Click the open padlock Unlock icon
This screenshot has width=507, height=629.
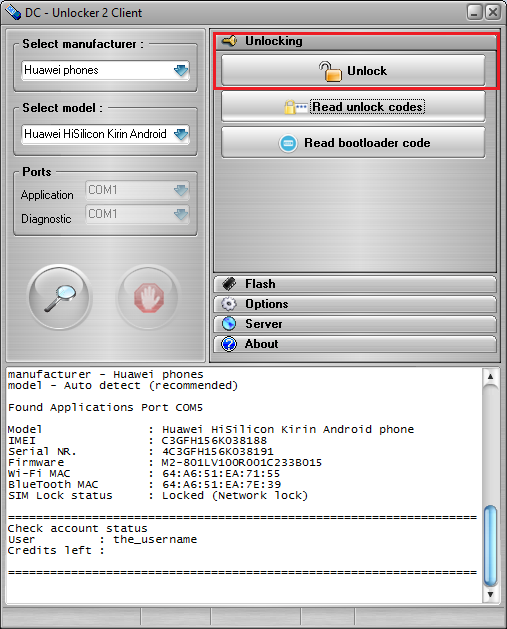pos(330,71)
